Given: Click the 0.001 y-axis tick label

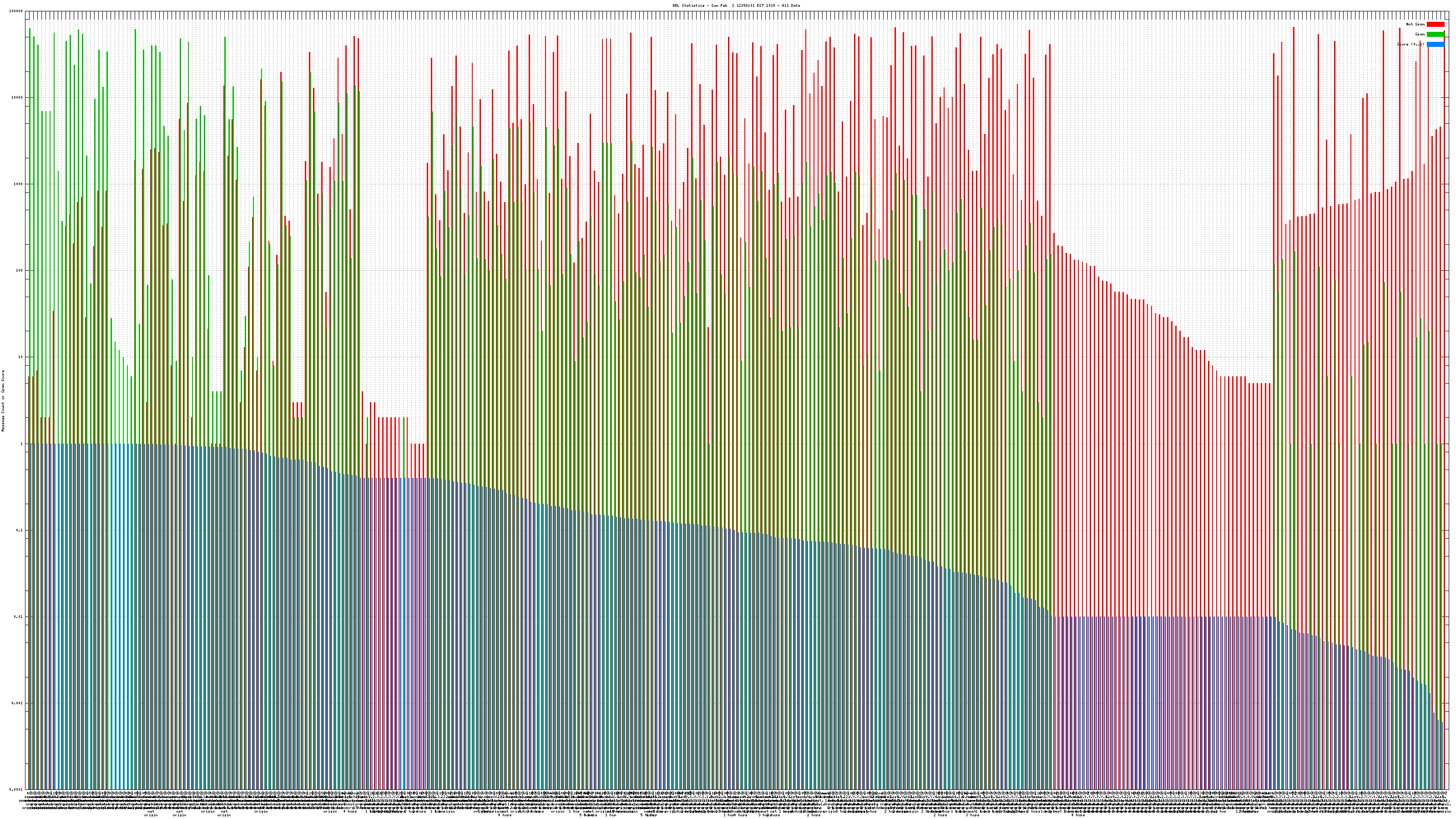Looking at the screenshot, I should coord(18,703).
